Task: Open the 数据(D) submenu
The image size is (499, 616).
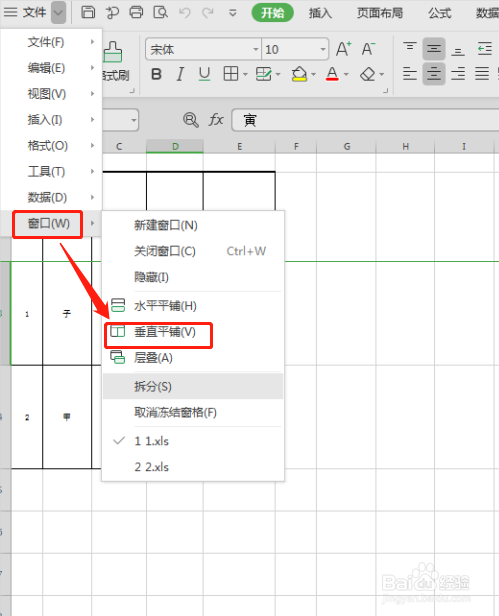Action: tap(51, 198)
